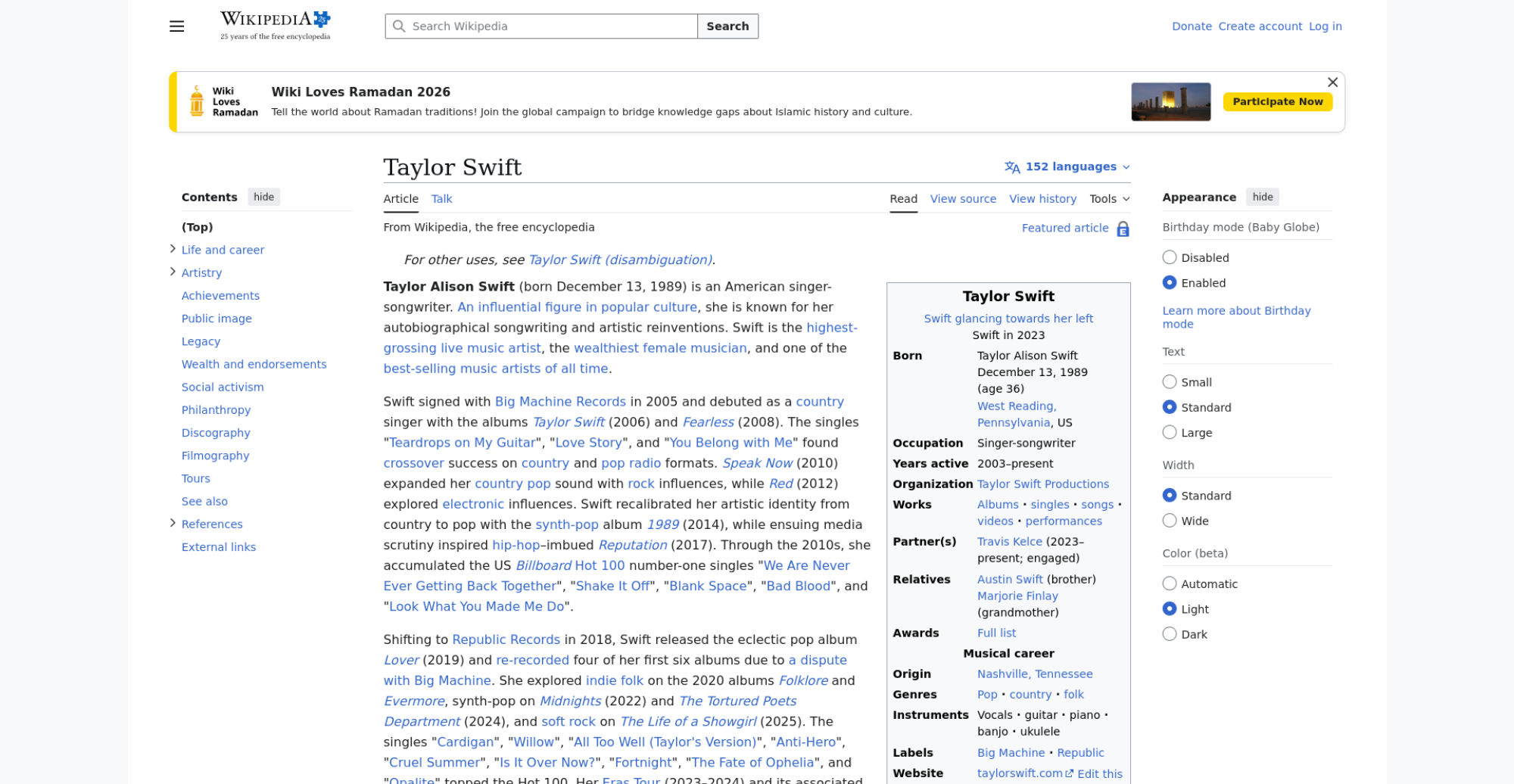Select Large text size

coord(1170,432)
